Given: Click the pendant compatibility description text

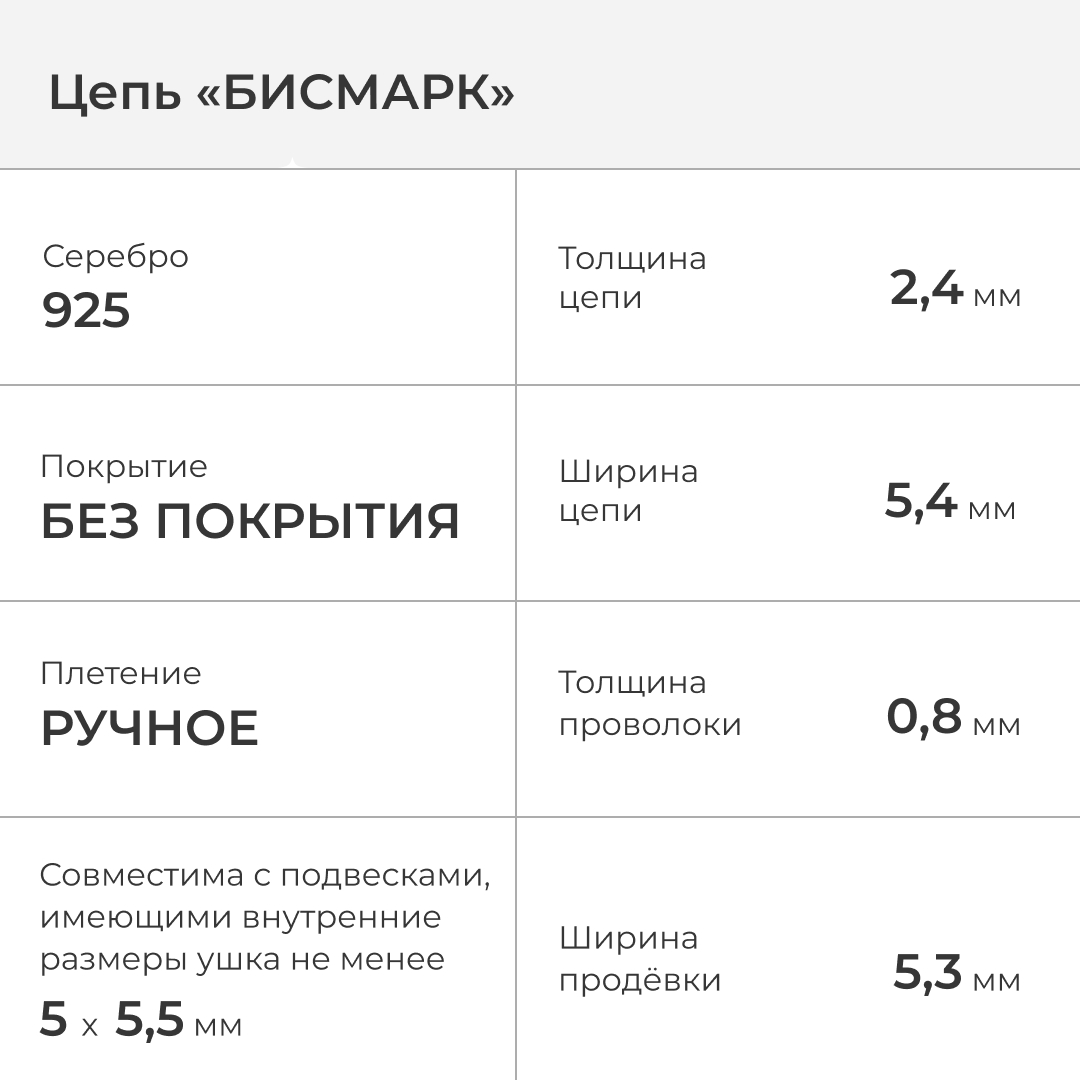Looking at the screenshot, I should point(265,917).
